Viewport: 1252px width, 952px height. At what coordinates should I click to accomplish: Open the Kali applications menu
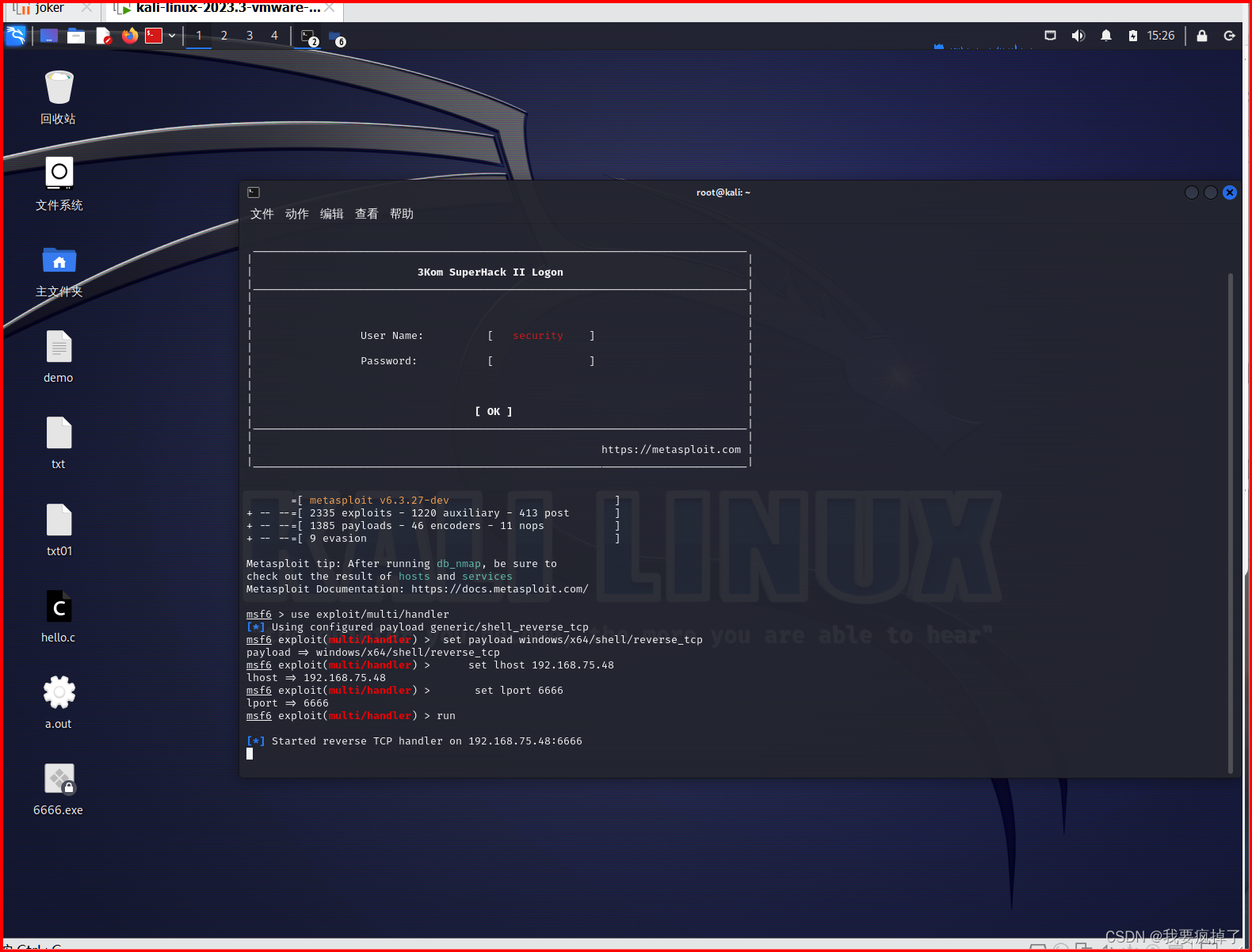tap(16, 36)
